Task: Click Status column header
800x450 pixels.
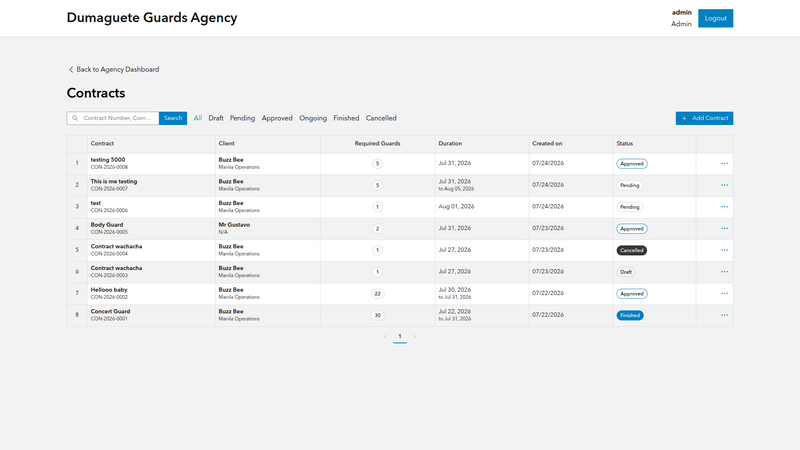Action: (624, 144)
